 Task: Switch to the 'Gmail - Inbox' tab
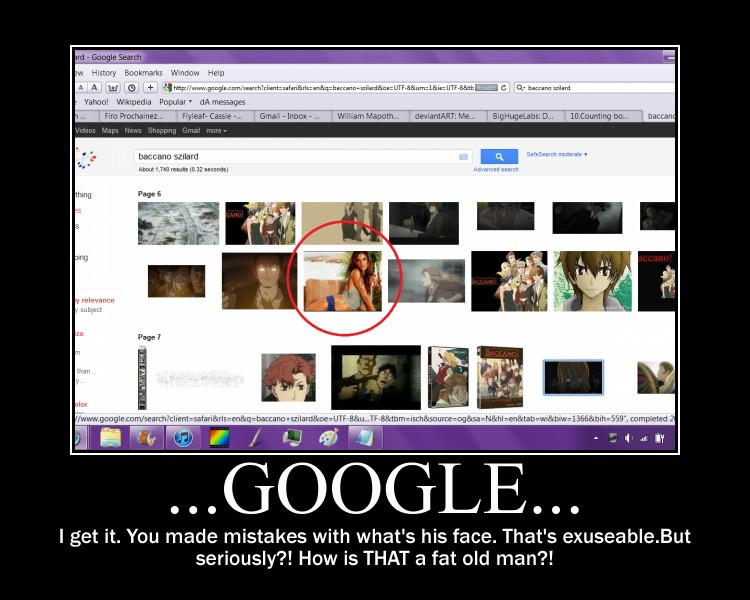(293, 116)
